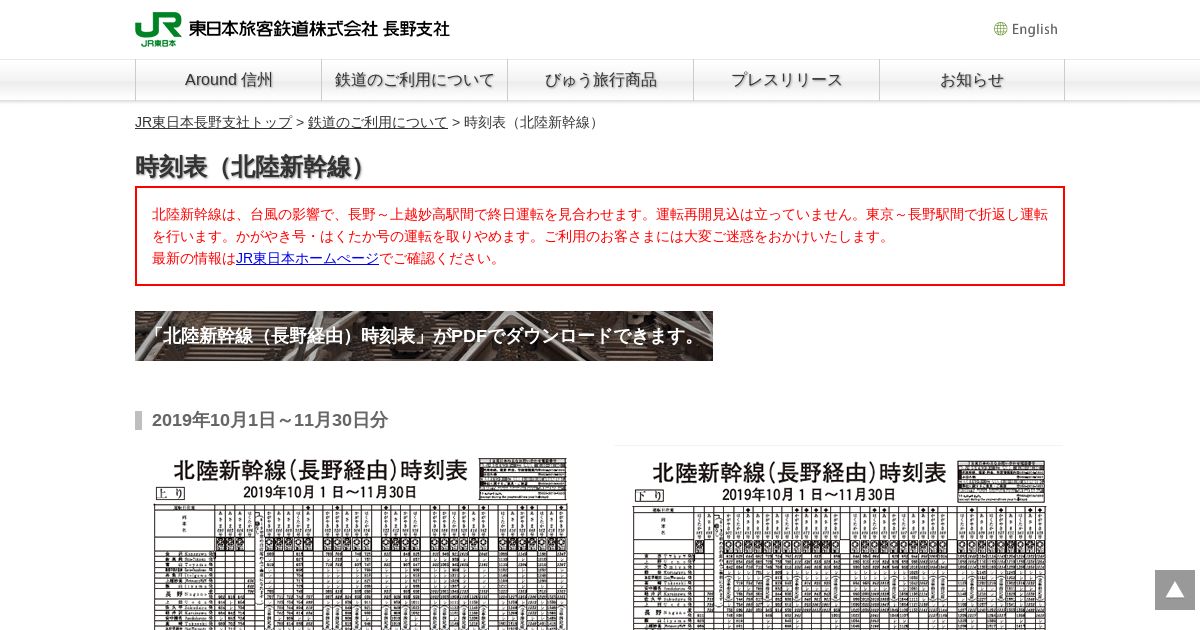
Task: Open 鉄道のご利用について breadcrumb link
Action: (x=378, y=122)
